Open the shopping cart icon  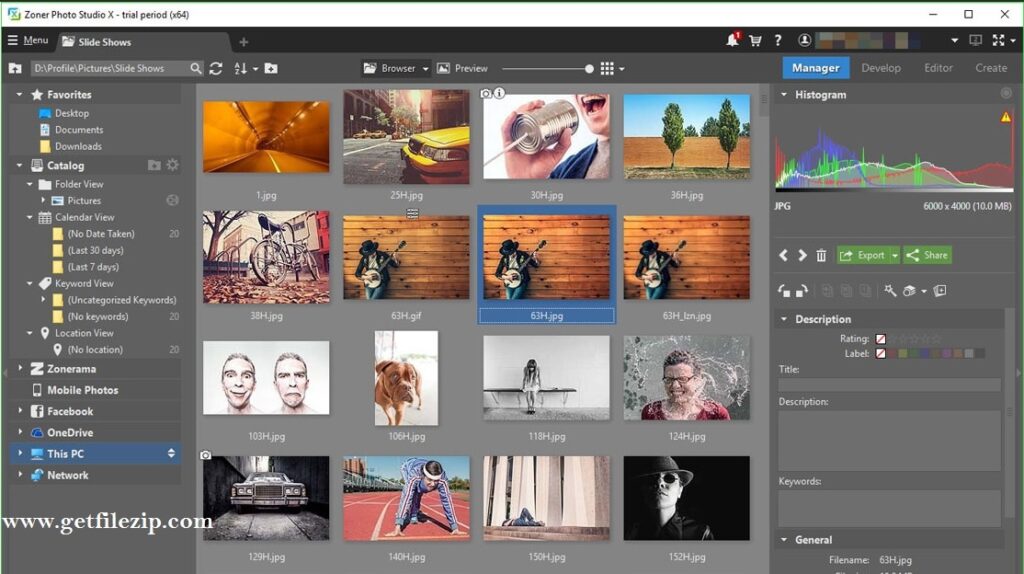(x=755, y=40)
